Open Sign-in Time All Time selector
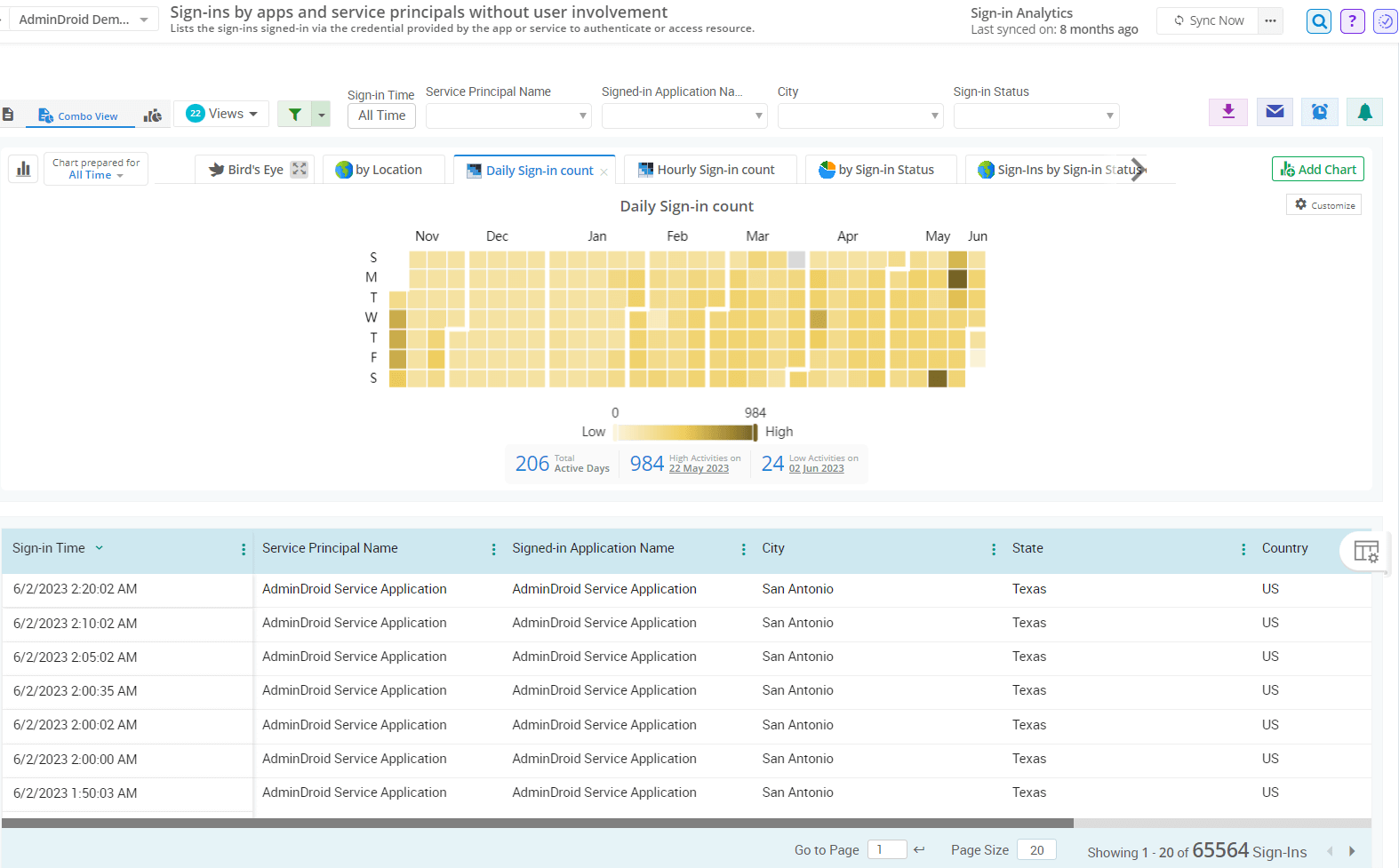The width and height of the screenshot is (1399, 868). (381, 115)
